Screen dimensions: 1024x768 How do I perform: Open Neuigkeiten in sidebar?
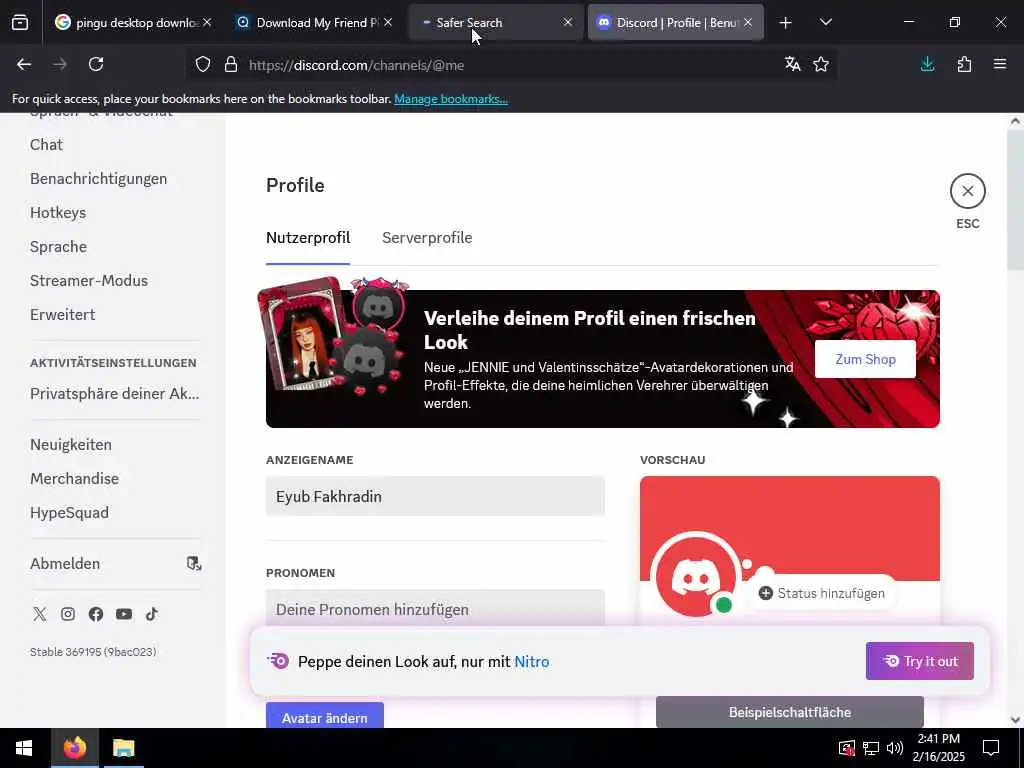click(x=71, y=444)
